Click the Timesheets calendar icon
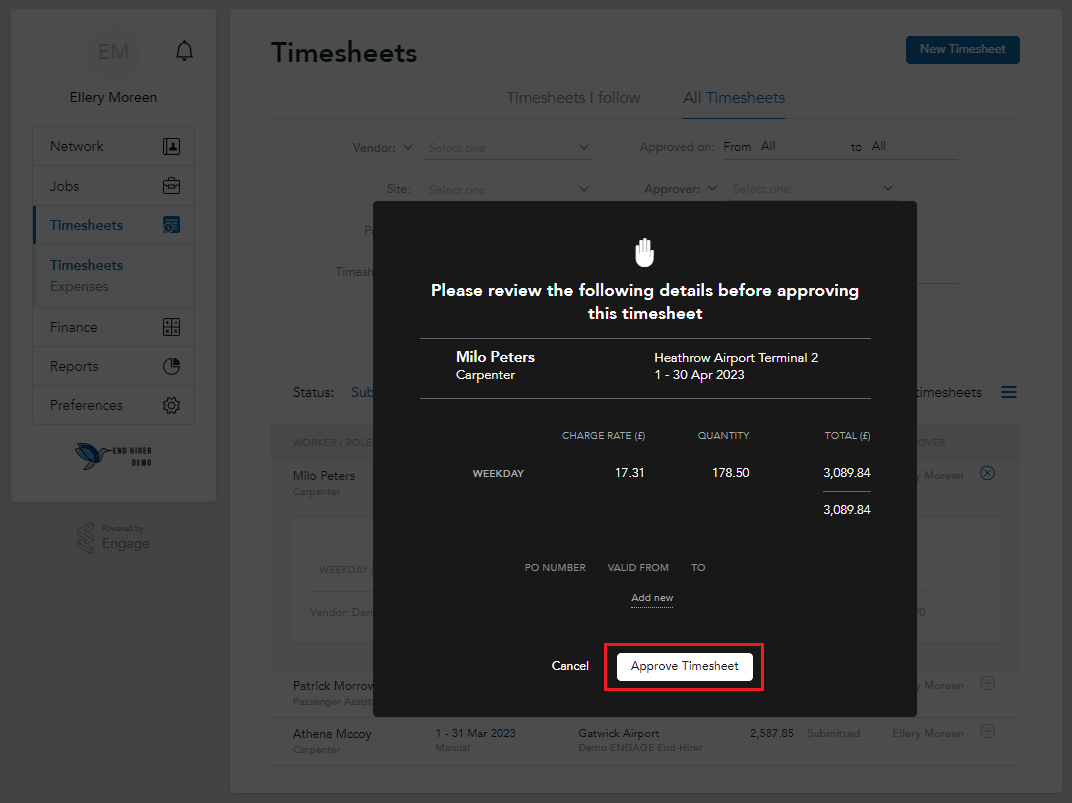This screenshot has height=803, width=1072. click(x=171, y=224)
